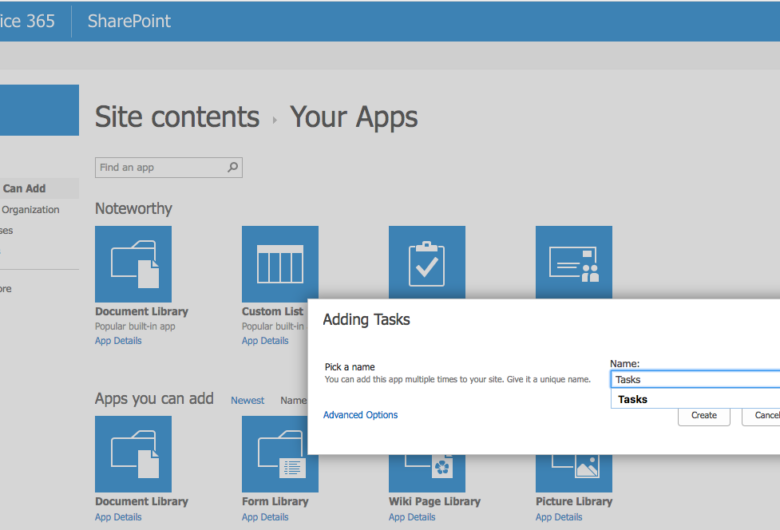Click the Wiki Page Library icon
Screen dimensions: 780x530
[x=427, y=473]
